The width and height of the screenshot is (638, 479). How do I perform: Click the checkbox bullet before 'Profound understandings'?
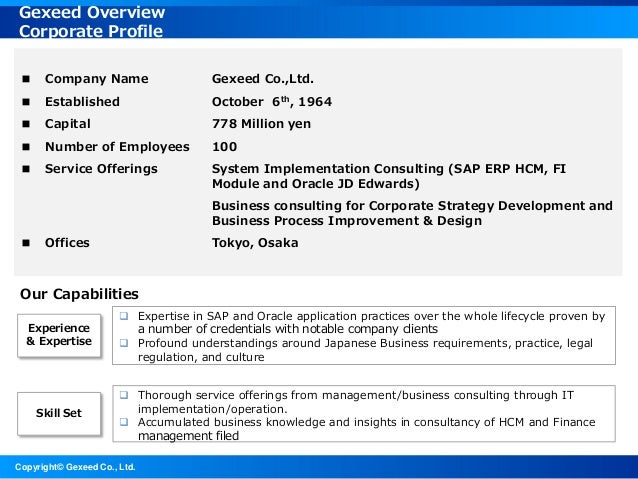pyautogui.click(x=124, y=343)
